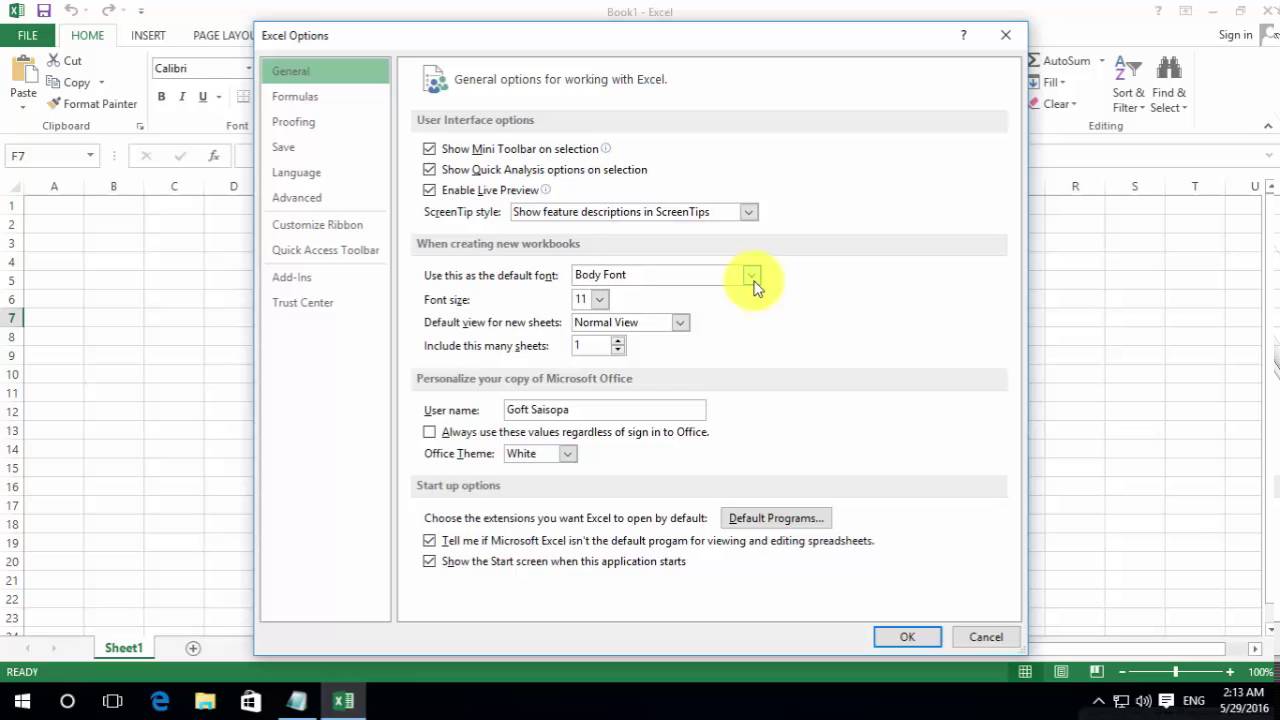Open Task View on the taskbar

point(113,701)
